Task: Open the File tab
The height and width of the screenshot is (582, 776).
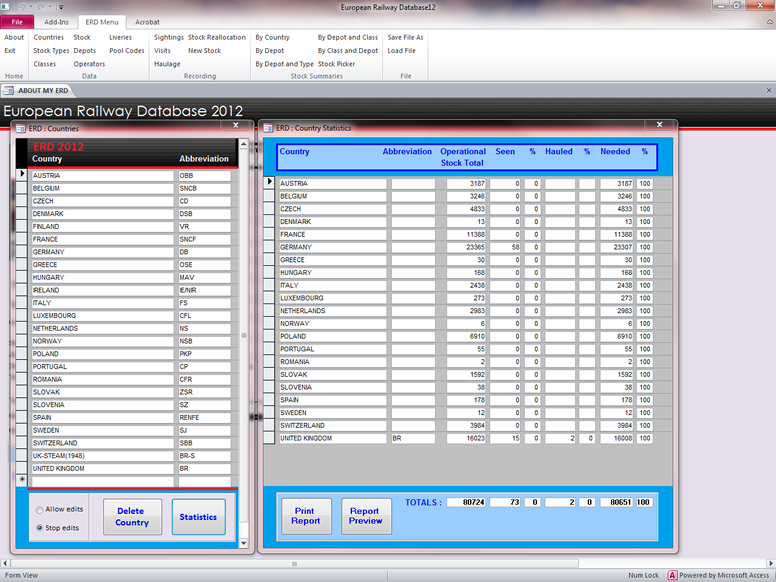Action: (x=17, y=22)
